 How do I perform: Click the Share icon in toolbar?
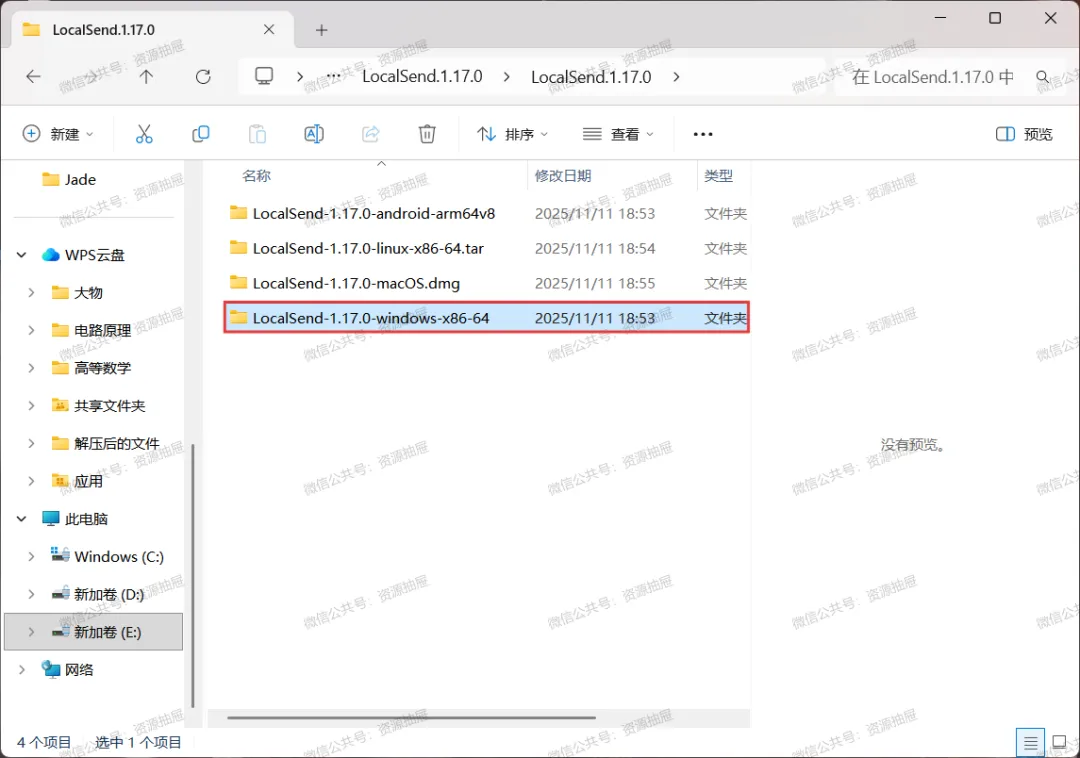(371, 134)
